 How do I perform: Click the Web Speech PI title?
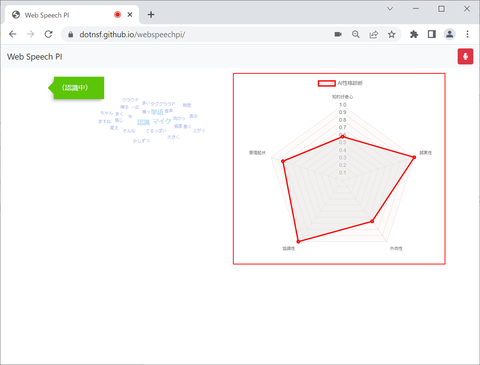tap(35, 57)
